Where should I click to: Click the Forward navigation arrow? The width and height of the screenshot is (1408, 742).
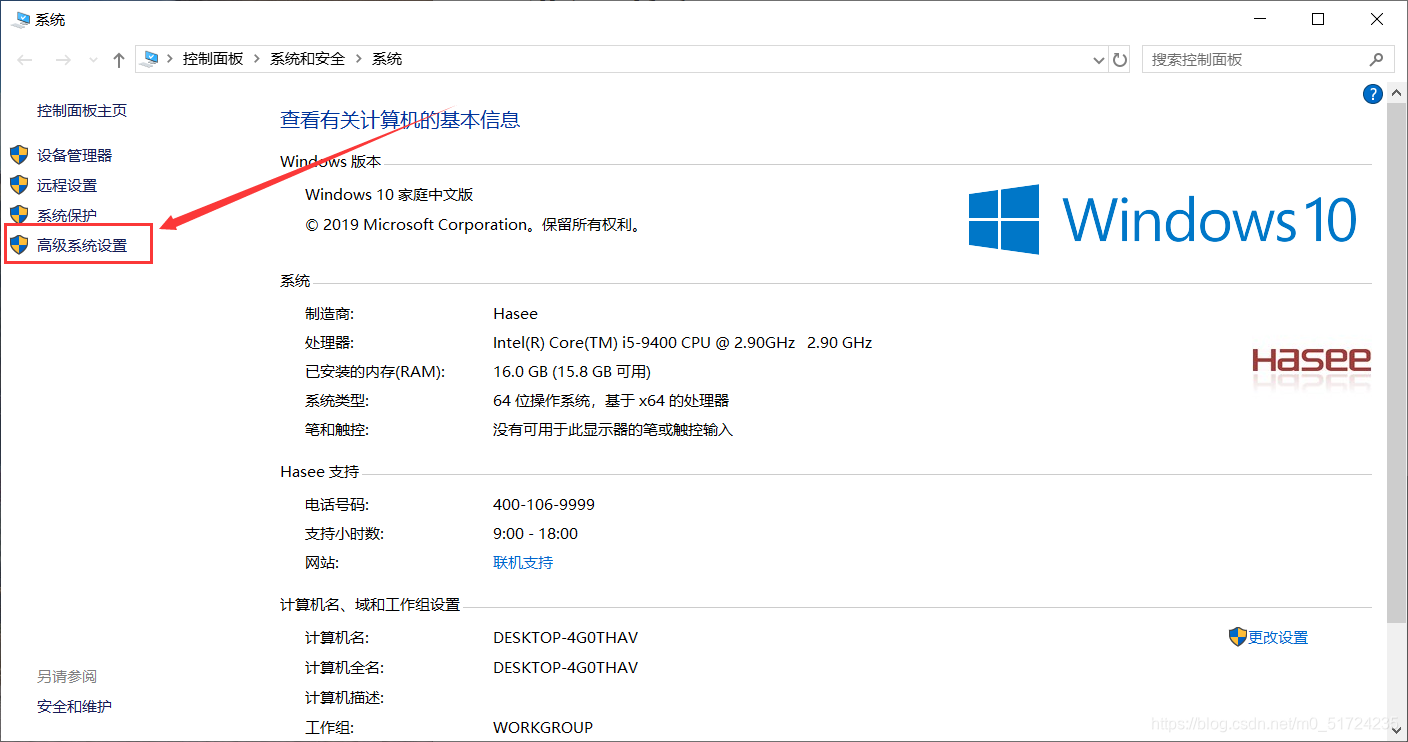point(62,60)
